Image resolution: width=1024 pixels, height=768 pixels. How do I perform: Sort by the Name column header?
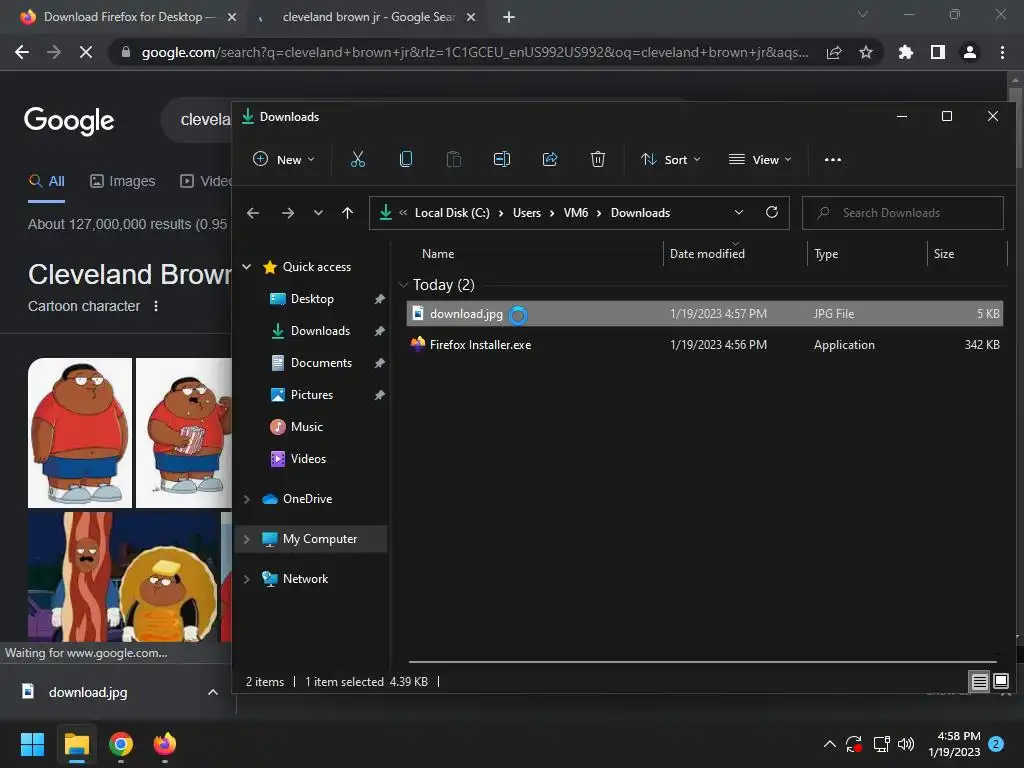pyautogui.click(x=438, y=253)
